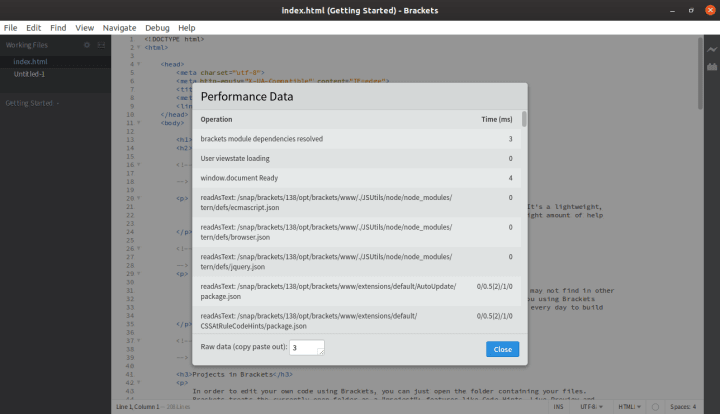Open the Help menu

[x=186, y=28]
